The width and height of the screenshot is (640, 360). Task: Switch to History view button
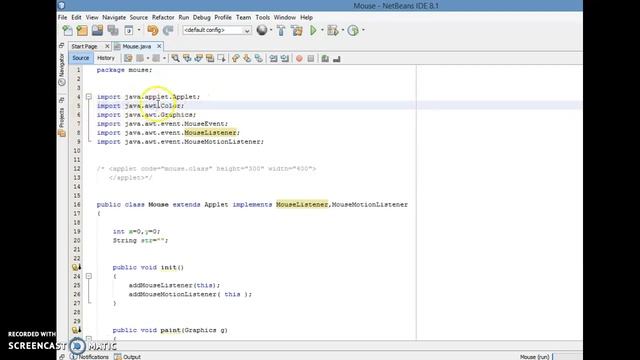[106, 58]
